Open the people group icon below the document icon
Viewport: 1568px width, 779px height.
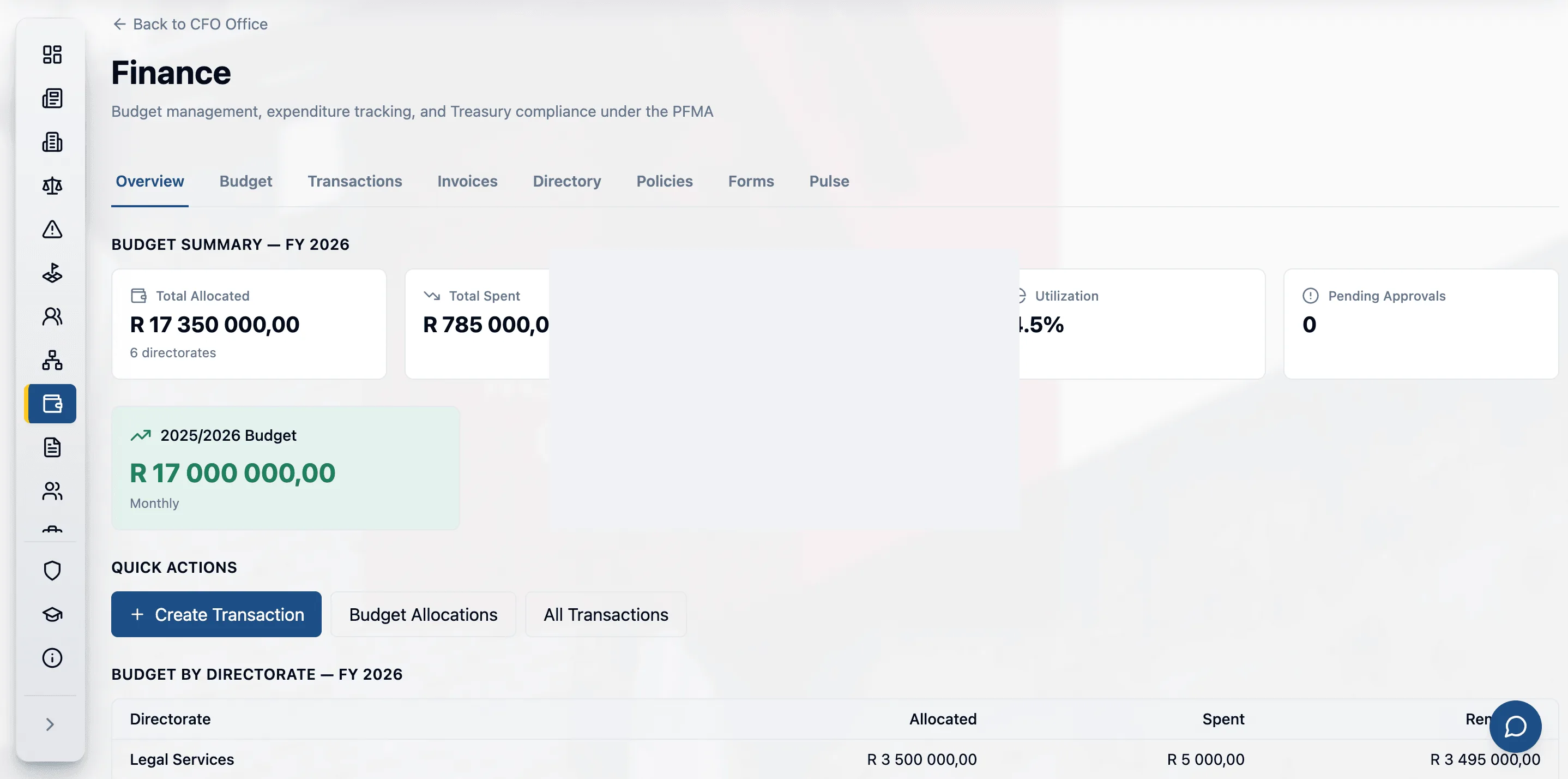52,492
